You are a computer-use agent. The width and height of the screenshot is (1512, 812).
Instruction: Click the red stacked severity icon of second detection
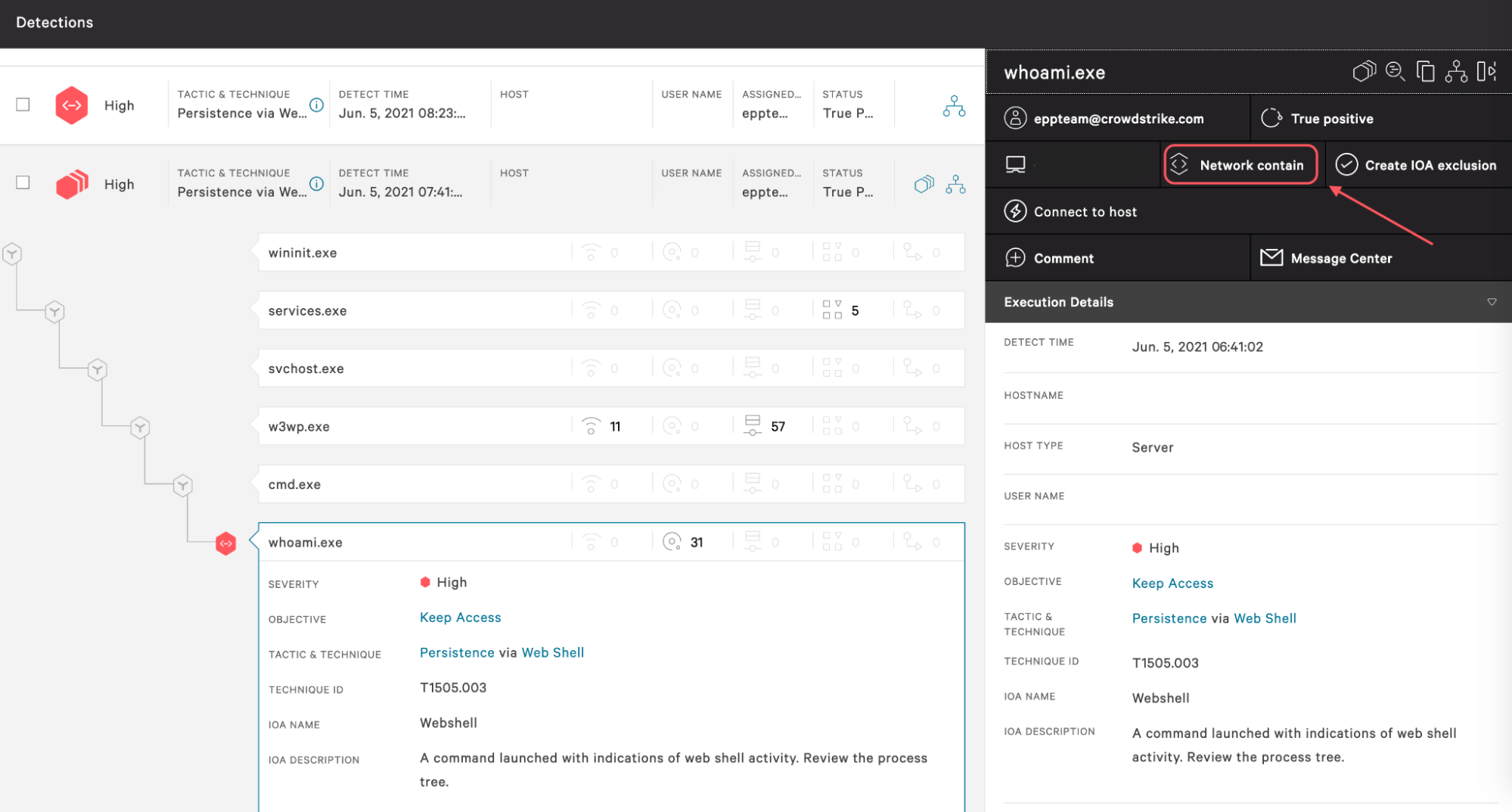(72, 184)
